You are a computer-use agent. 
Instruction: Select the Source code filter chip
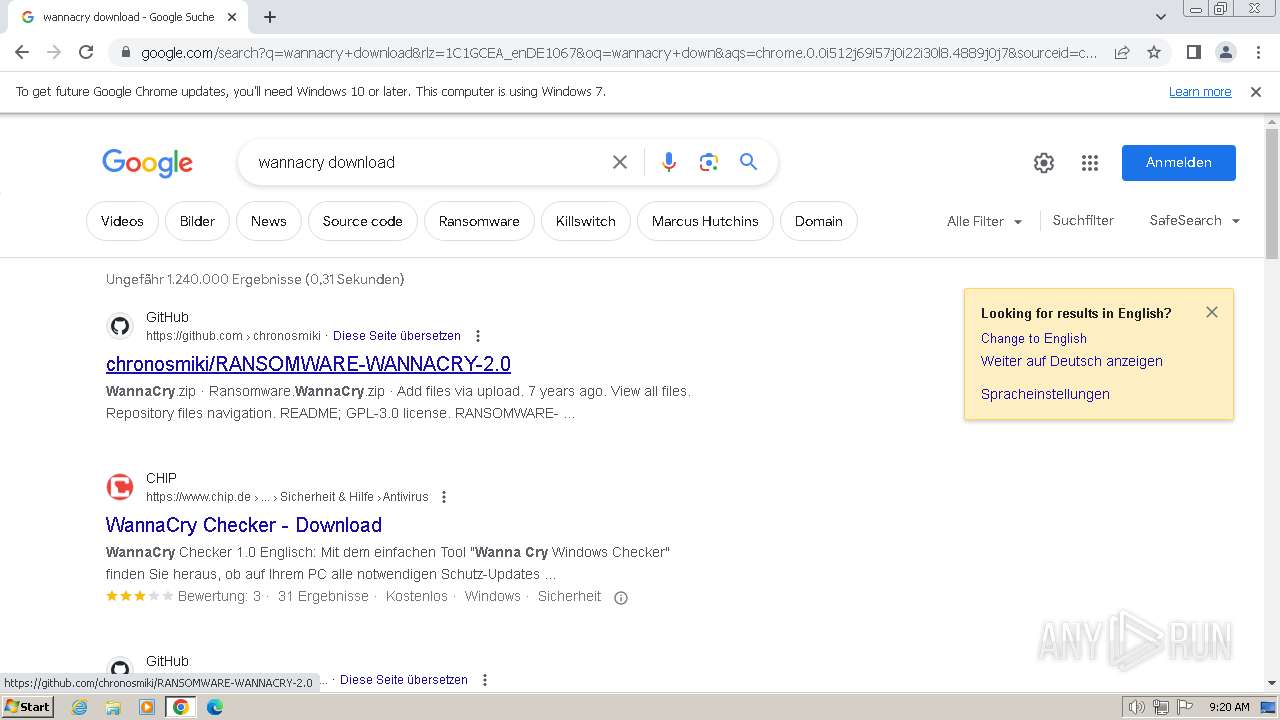(x=362, y=221)
